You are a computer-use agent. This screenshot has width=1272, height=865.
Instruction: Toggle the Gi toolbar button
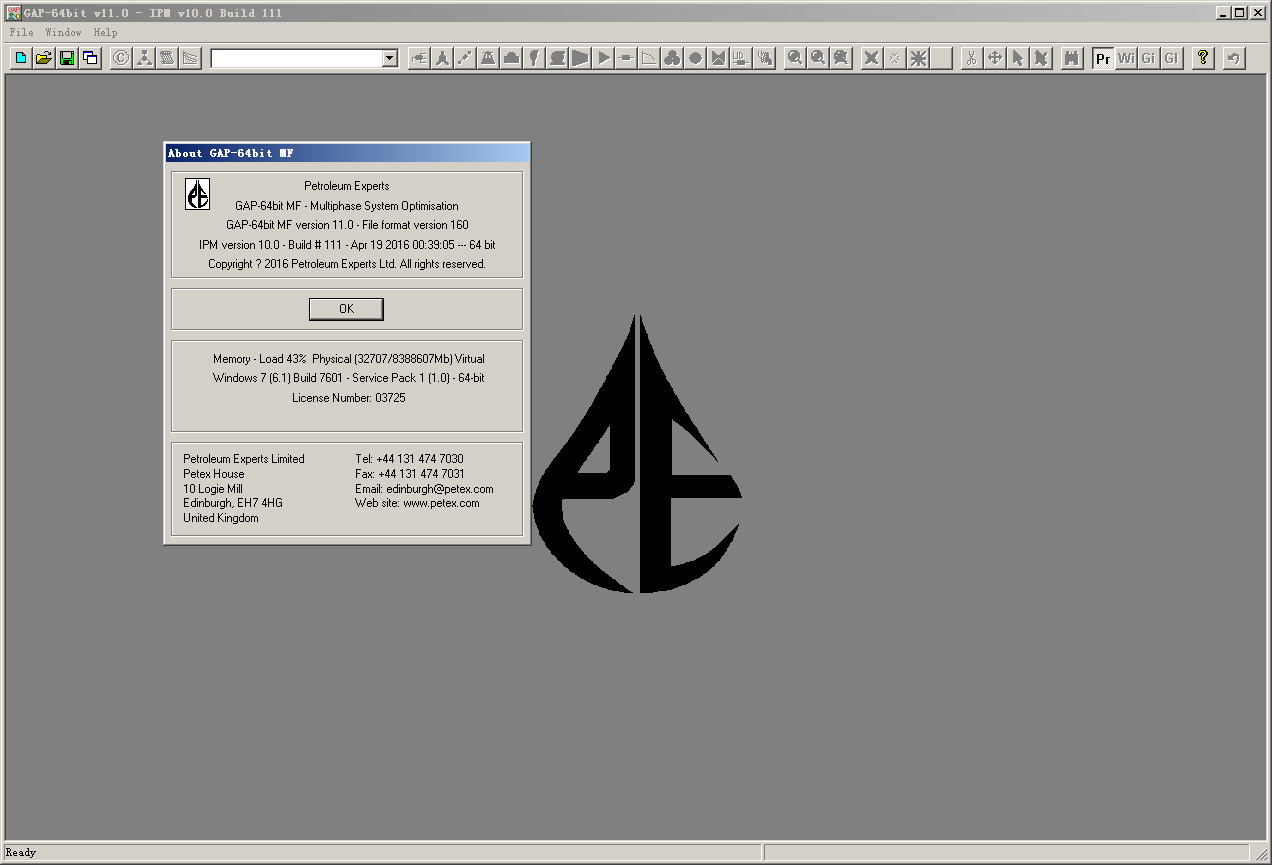click(1148, 58)
